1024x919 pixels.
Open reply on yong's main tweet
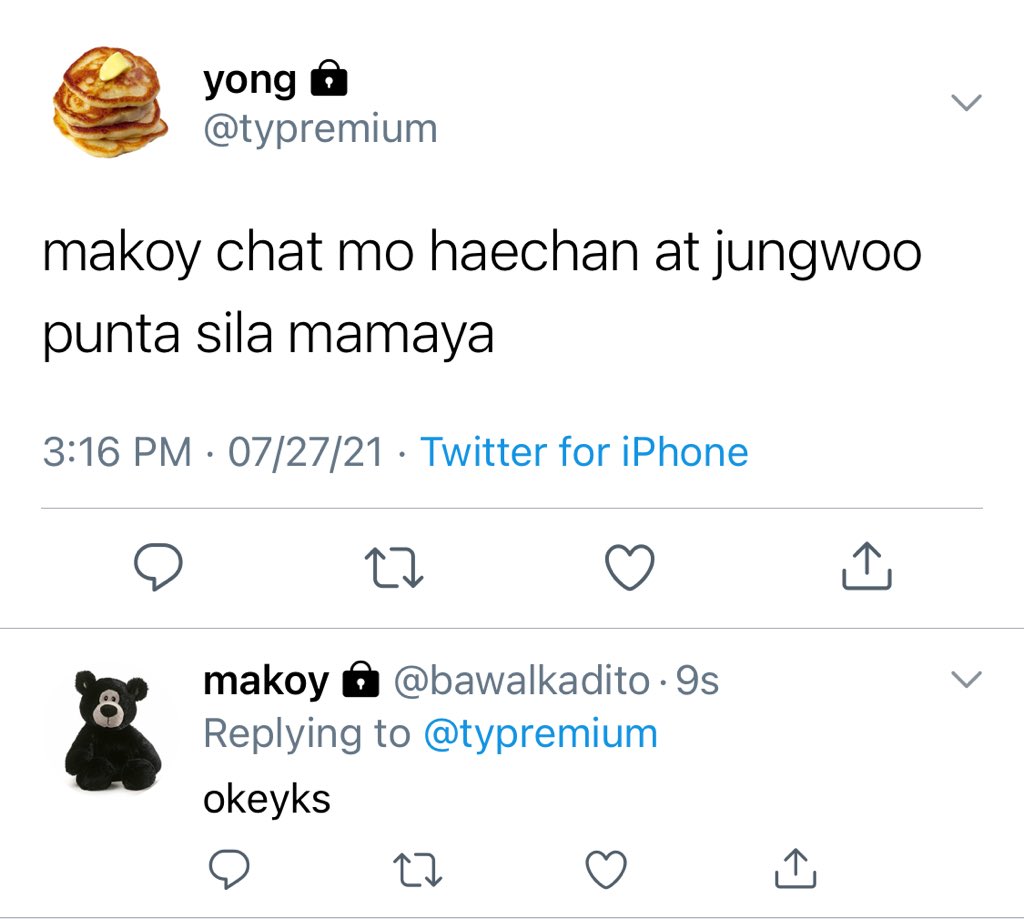158,566
